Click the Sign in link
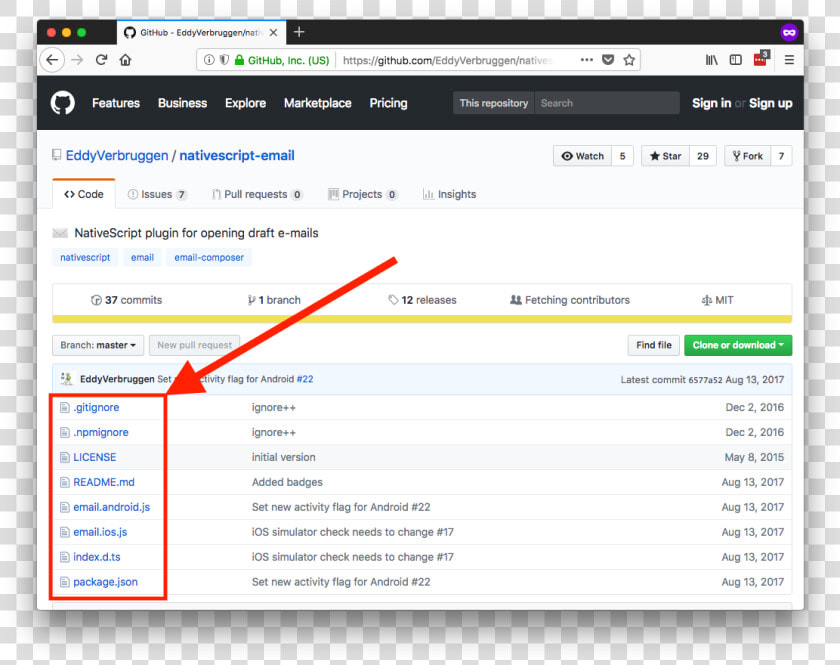The image size is (840, 665). pos(711,103)
